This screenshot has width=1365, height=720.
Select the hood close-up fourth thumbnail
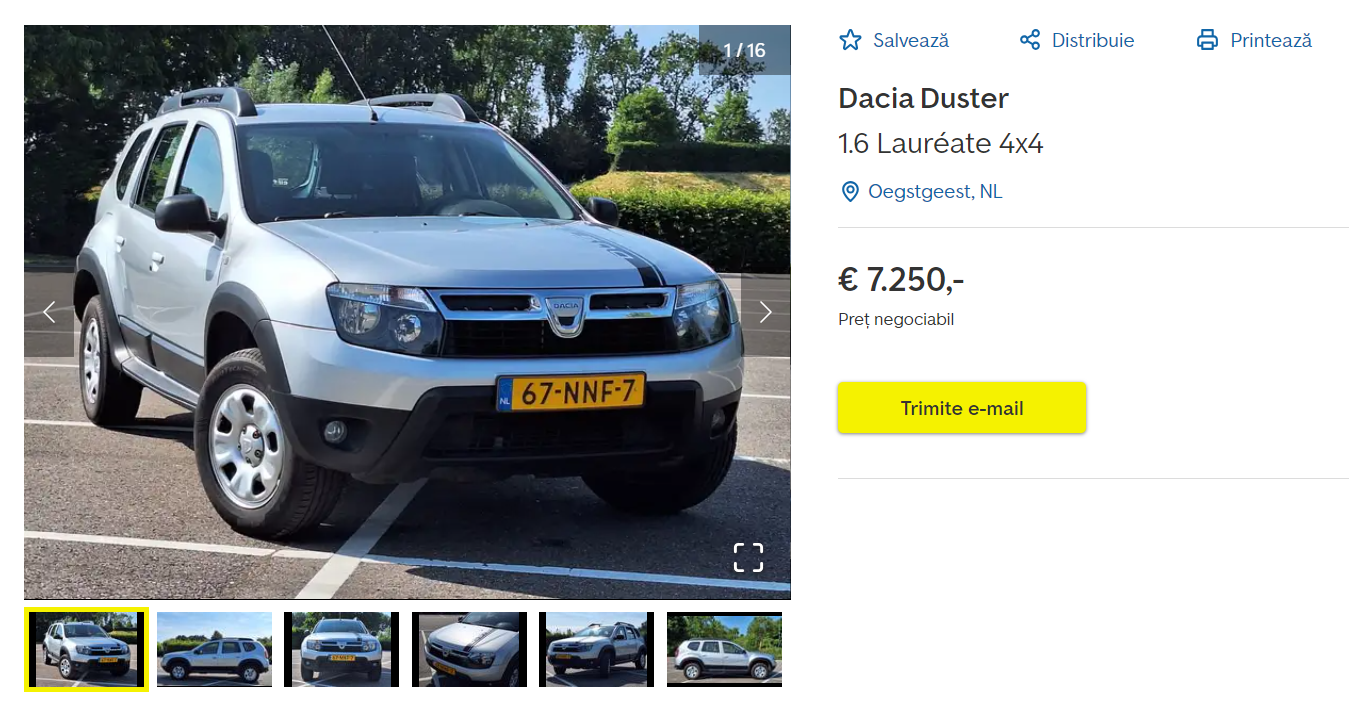click(x=469, y=649)
